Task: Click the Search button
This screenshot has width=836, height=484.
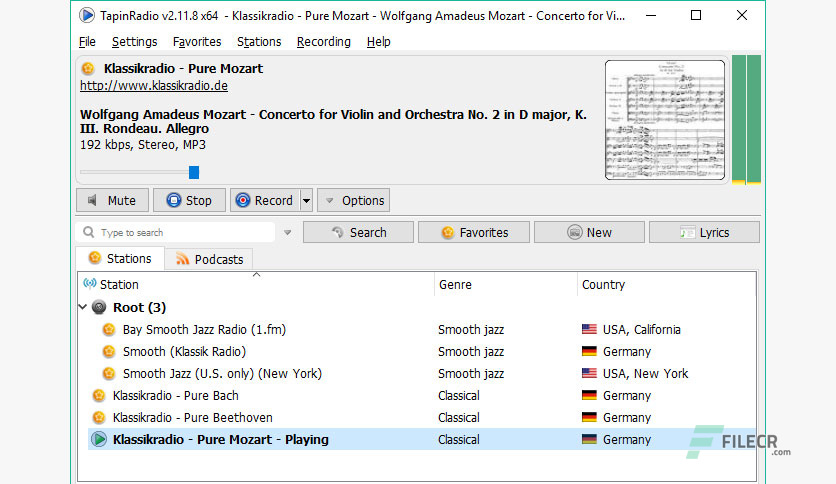Action: coord(358,232)
